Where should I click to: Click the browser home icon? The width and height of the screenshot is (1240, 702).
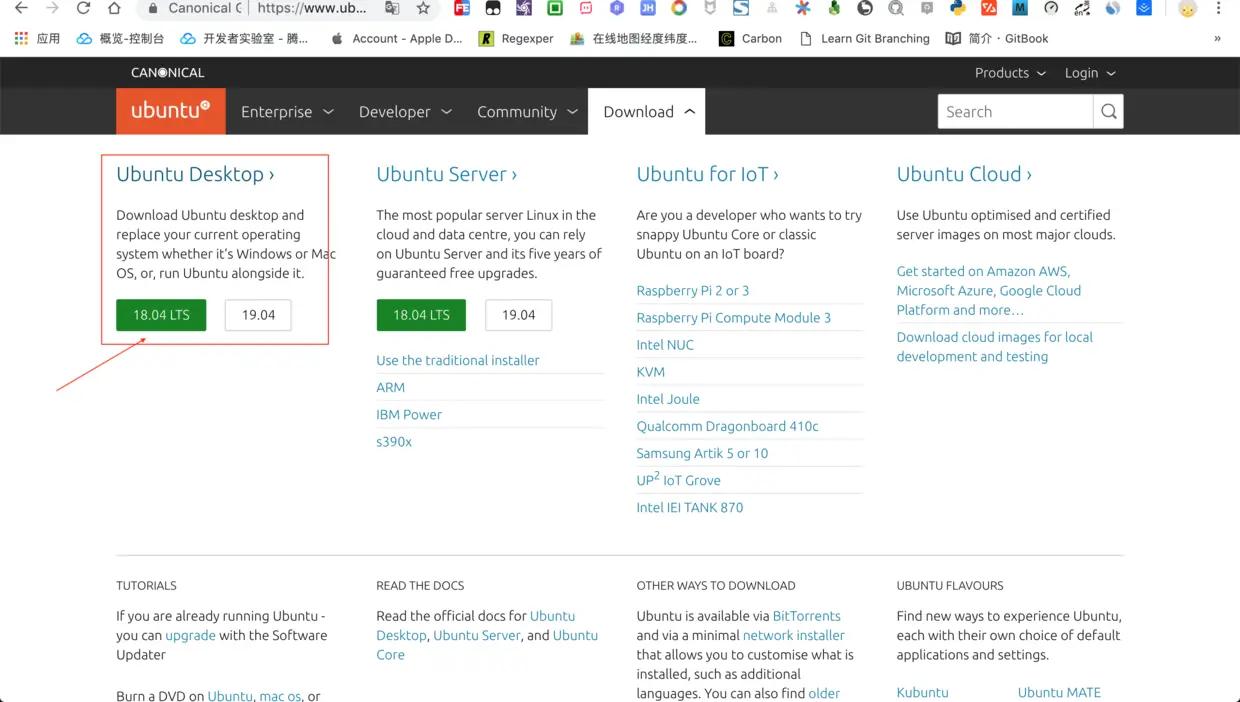tap(114, 9)
